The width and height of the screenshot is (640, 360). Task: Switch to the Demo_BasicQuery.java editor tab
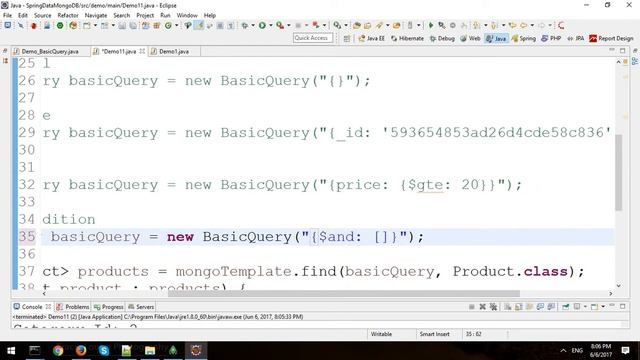point(50,51)
